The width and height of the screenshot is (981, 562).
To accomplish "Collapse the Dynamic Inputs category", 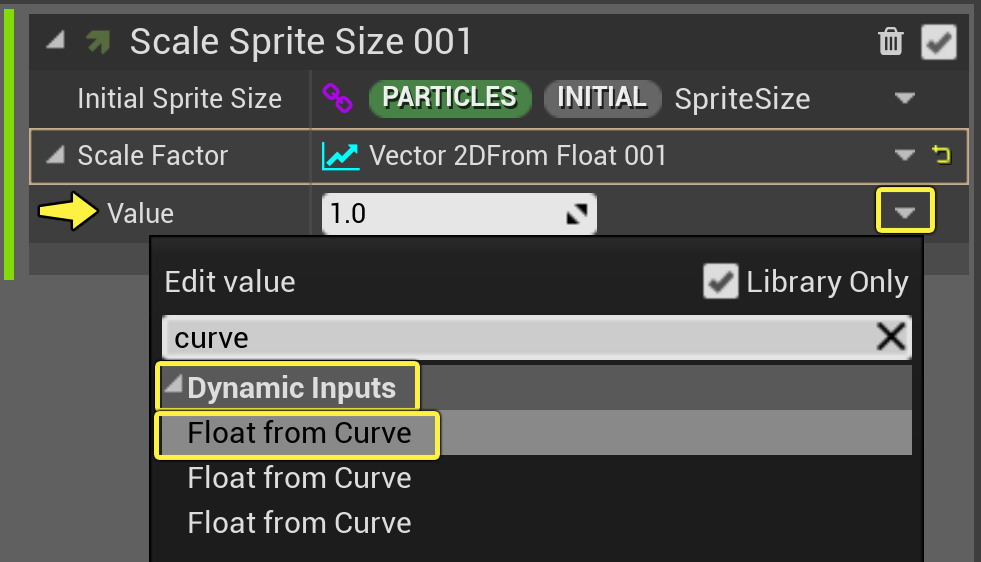I will click(x=175, y=388).
